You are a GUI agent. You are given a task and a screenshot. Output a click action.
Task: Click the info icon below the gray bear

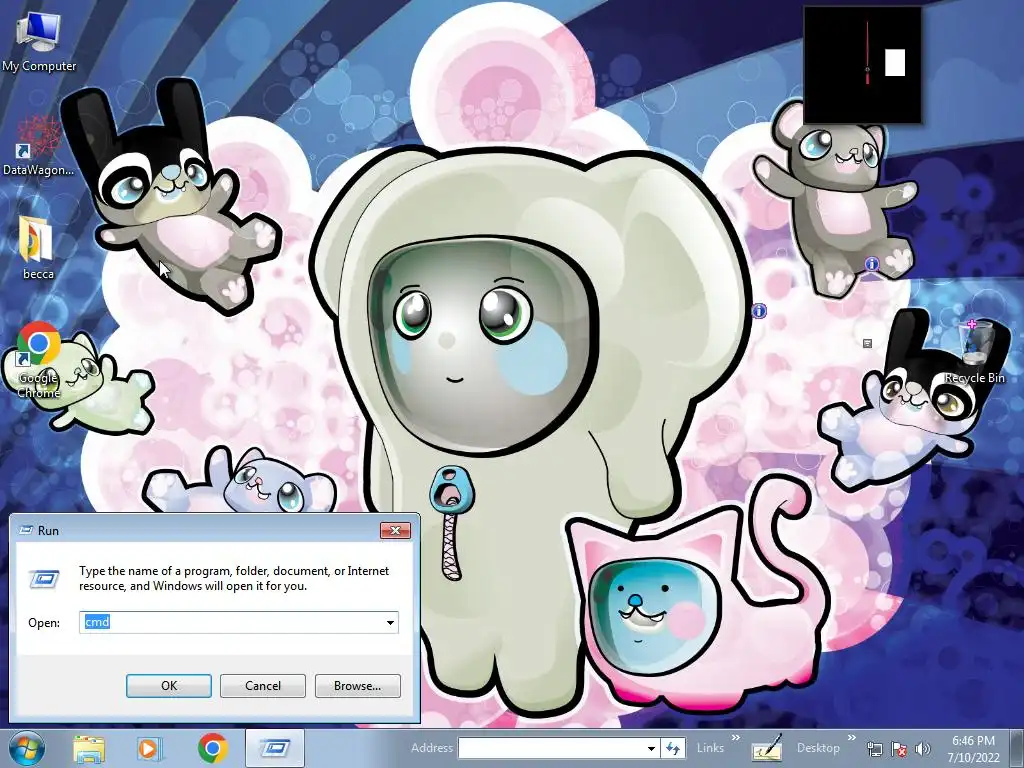(872, 264)
